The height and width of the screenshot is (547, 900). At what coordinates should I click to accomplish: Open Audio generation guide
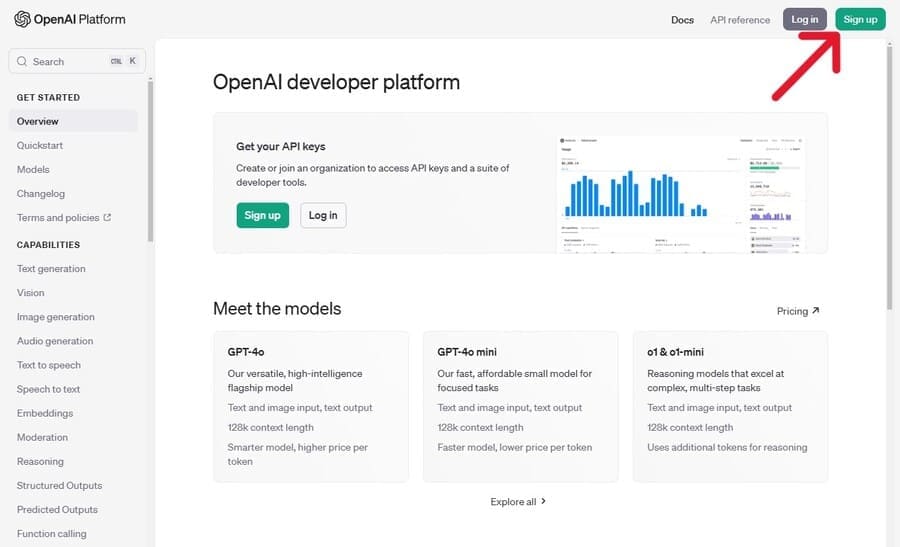click(x=55, y=341)
